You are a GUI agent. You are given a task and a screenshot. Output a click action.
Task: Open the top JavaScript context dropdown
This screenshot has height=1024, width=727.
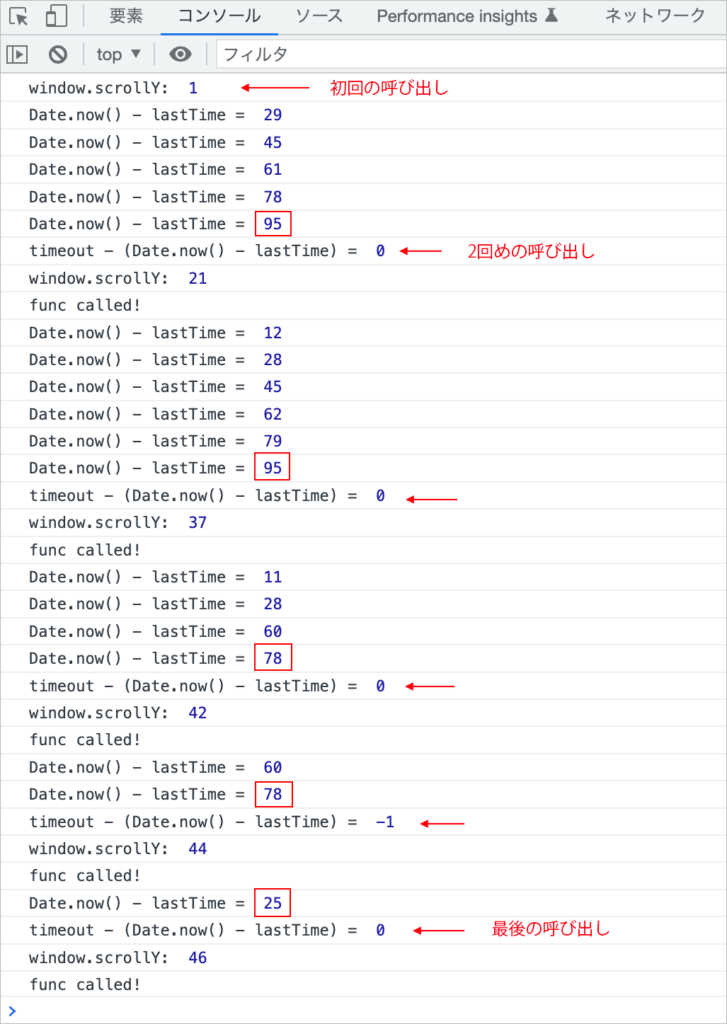pyautogui.click(x=119, y=54)
